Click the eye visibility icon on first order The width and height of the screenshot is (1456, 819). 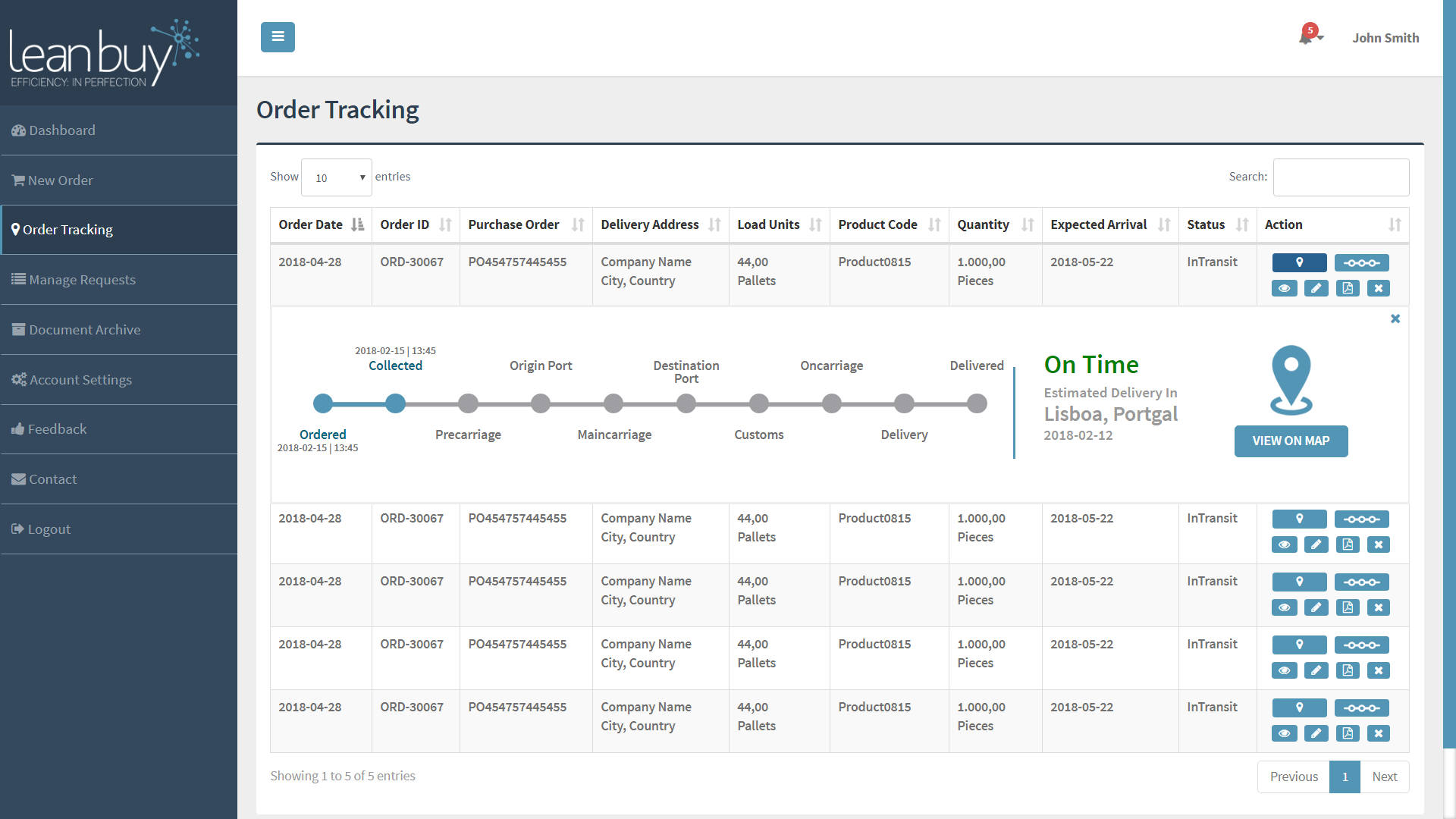(x=1283, y=288)
